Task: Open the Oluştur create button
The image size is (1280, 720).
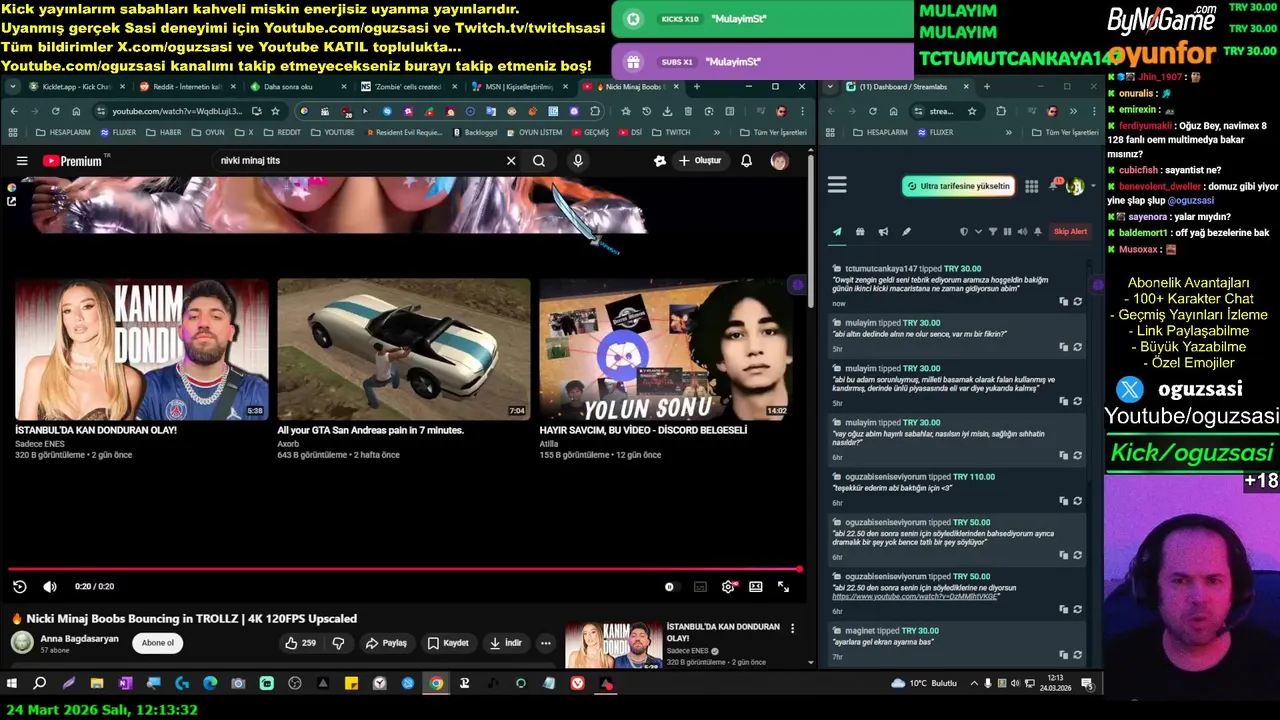Action: click(700, 161)
